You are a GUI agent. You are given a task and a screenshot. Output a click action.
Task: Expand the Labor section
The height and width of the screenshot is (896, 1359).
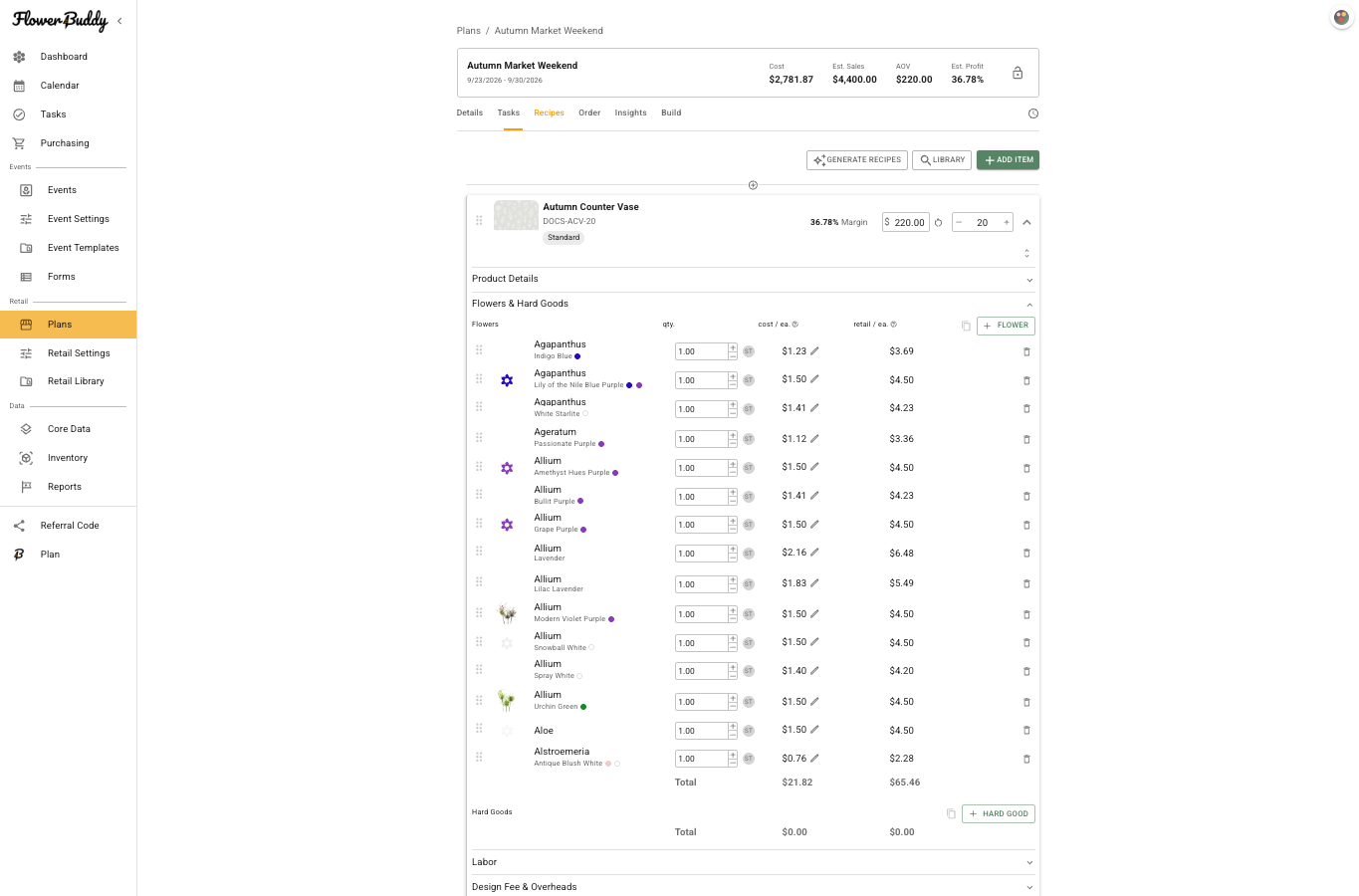(x=753, y=862)
